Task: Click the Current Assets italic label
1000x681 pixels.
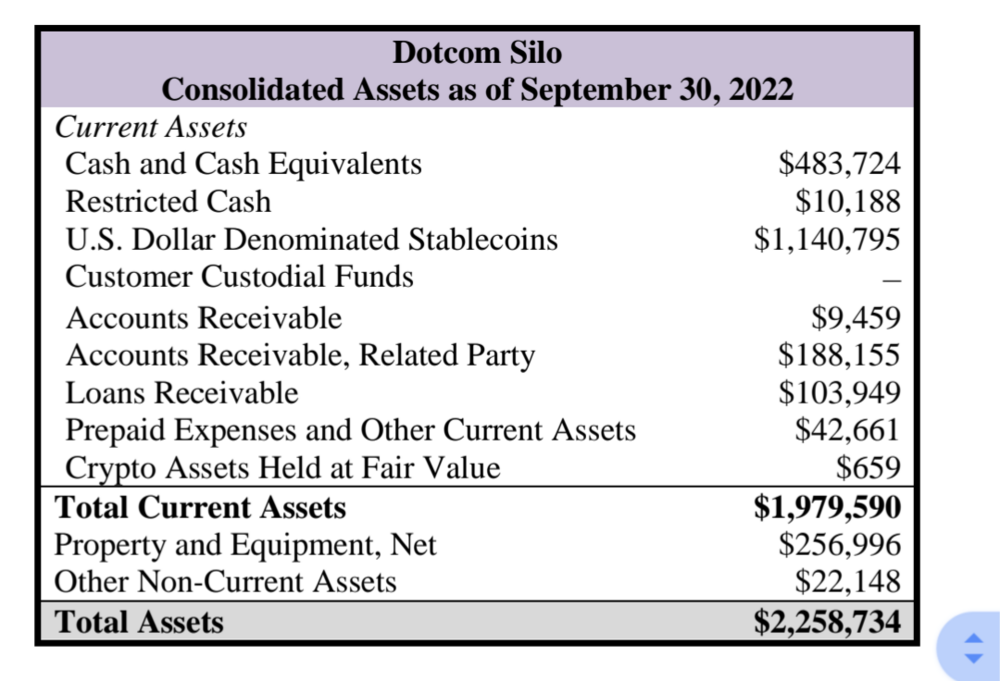Action: (150, 127)
